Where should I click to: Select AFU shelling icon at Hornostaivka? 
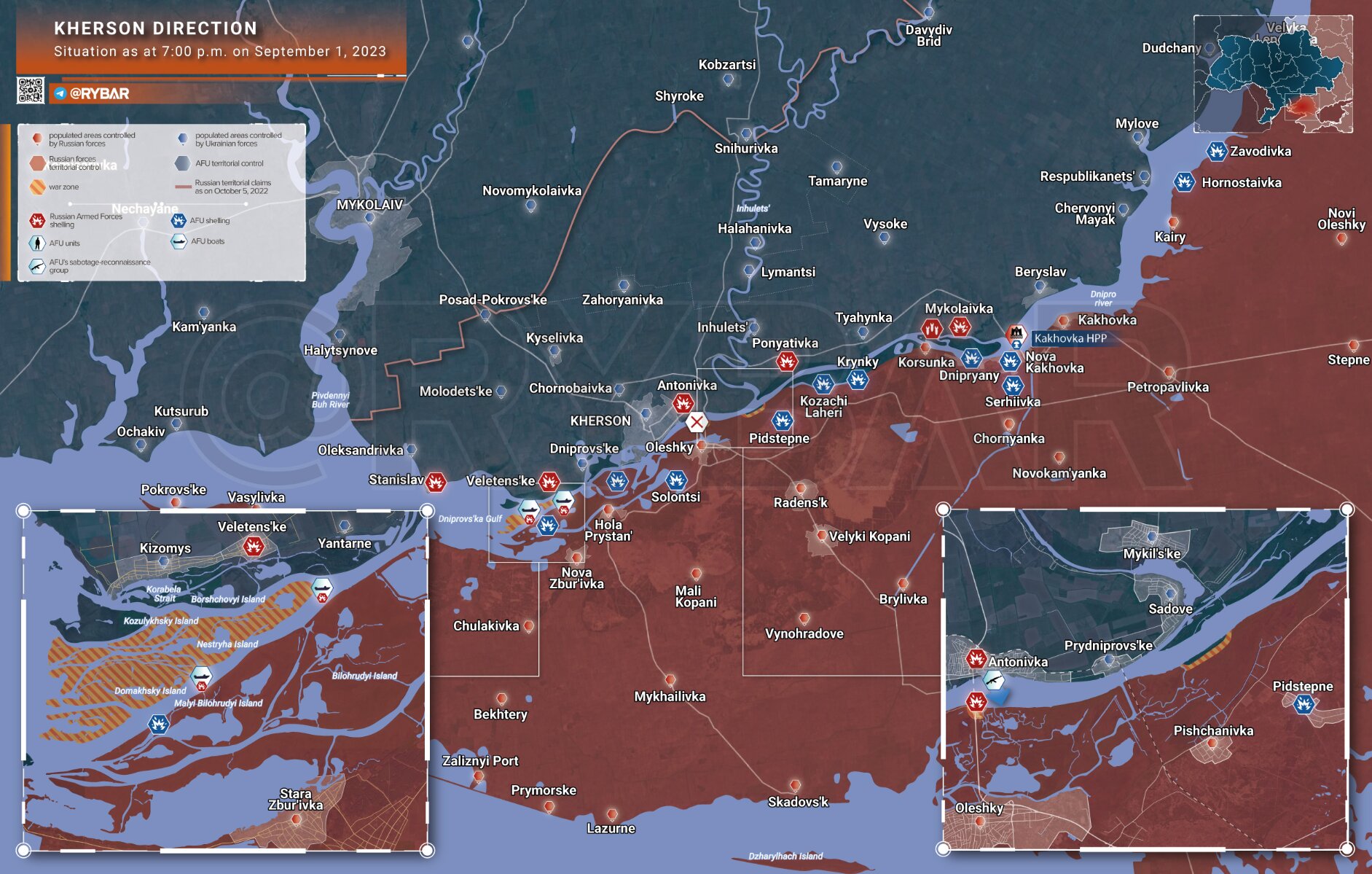tap(1185, 182)
